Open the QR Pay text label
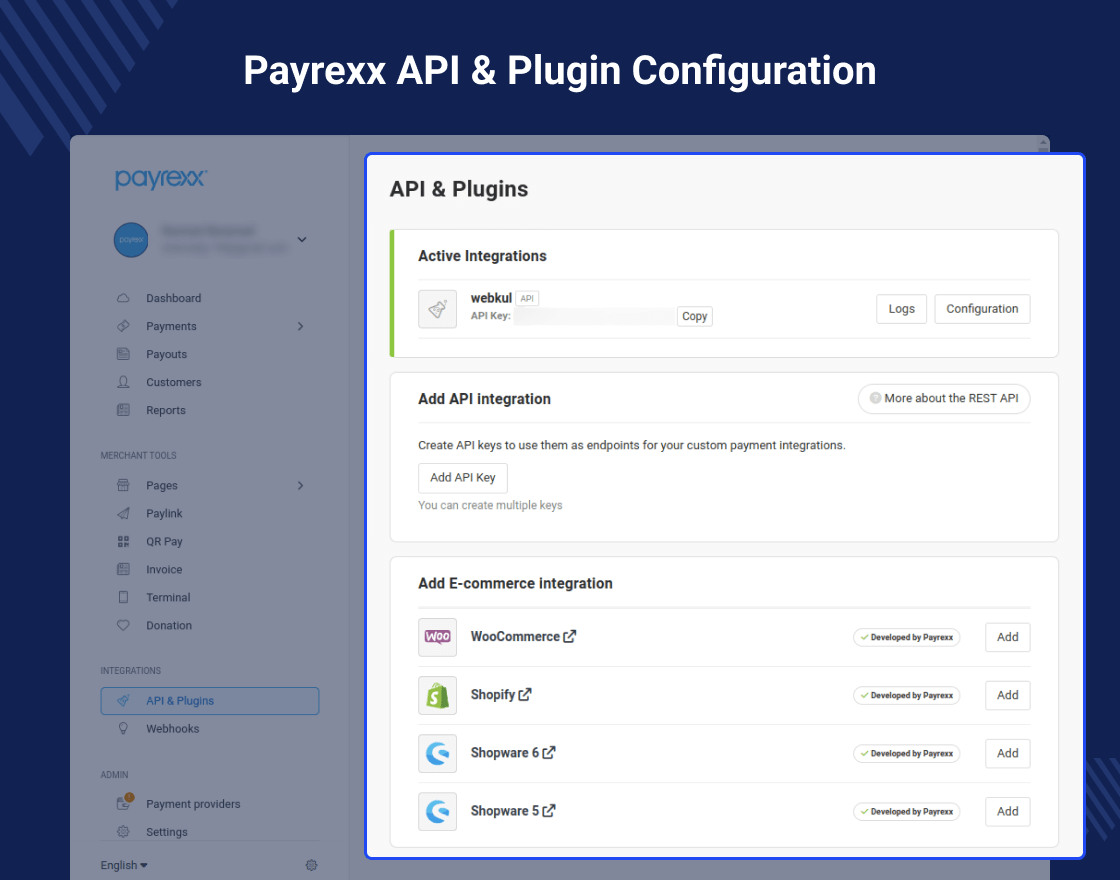 (x=164, y=541)
